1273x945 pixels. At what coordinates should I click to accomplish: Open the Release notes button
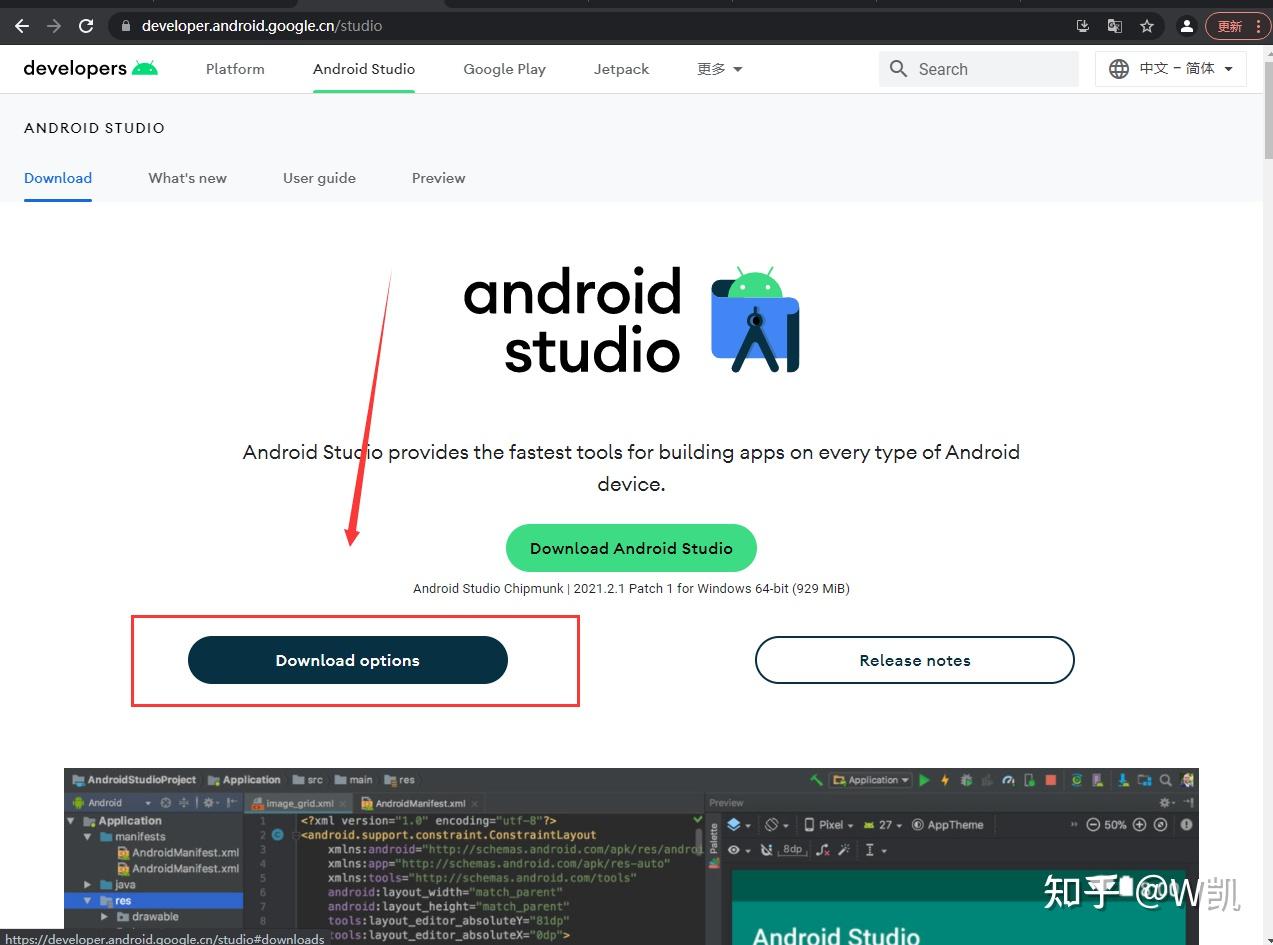pyautogui.click(x=913, y=660)
